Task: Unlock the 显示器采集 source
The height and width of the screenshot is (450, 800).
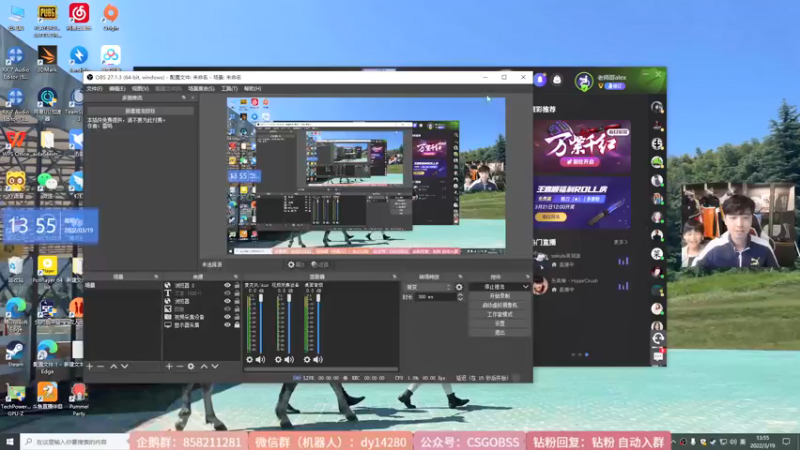Action: (x=237, y=324)
